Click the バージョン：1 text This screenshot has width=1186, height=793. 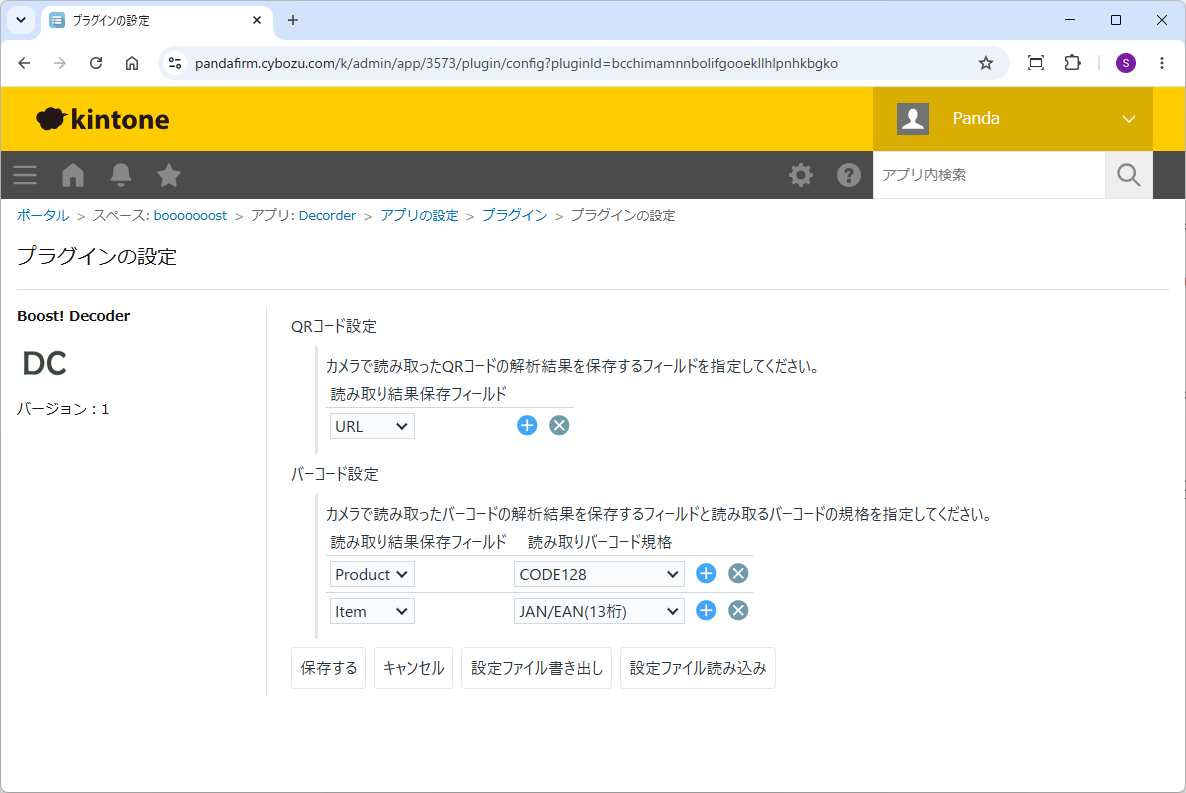tap(64, 409)
